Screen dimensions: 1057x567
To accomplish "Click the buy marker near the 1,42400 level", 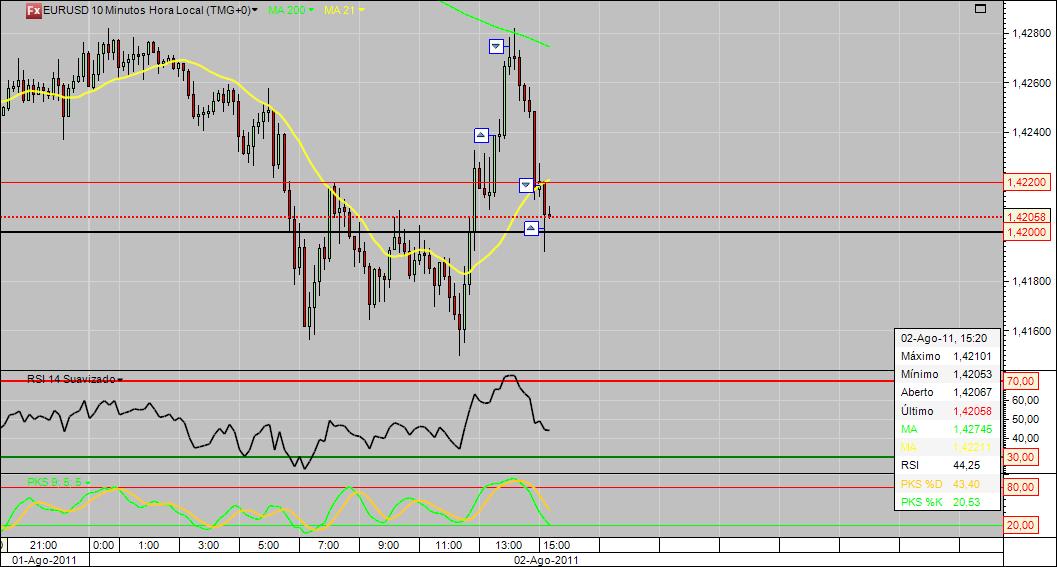I will tap(481, 136).
